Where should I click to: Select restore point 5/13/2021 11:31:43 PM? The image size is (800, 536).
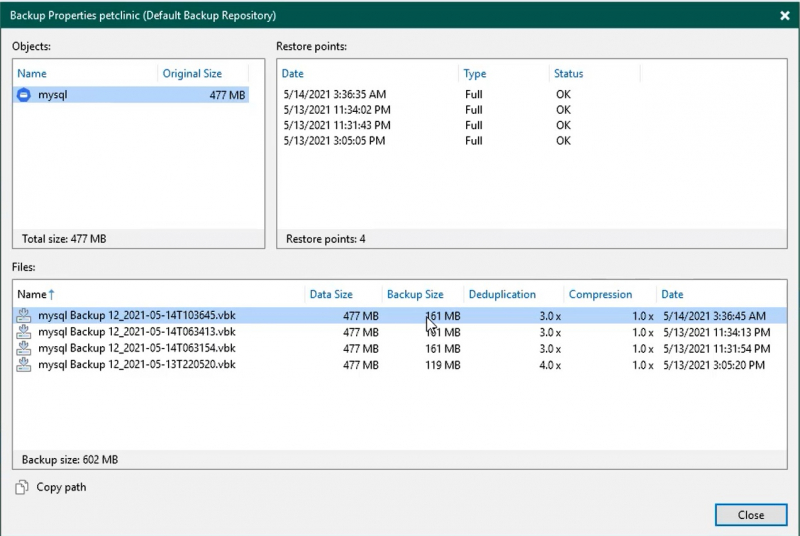pyautogui.click(x=337, y=125)
